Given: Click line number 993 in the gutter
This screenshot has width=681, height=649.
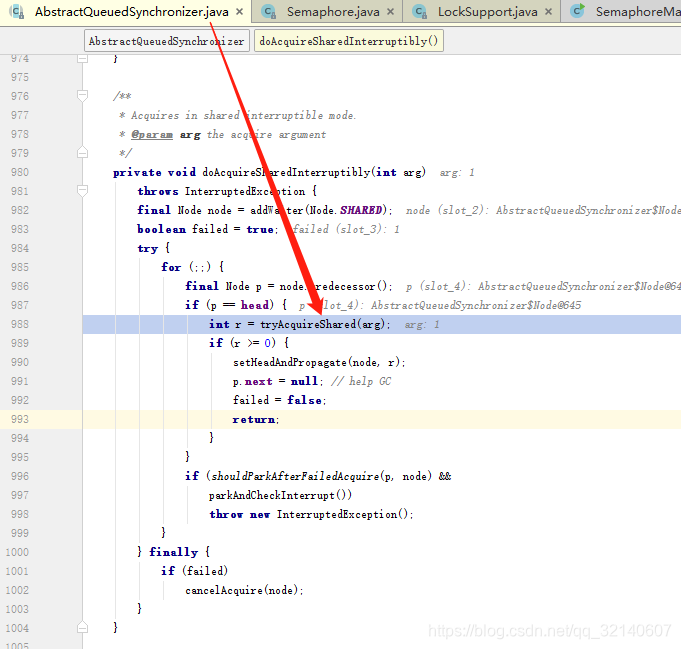Looking at the screenshot, I should pos(20,419).
